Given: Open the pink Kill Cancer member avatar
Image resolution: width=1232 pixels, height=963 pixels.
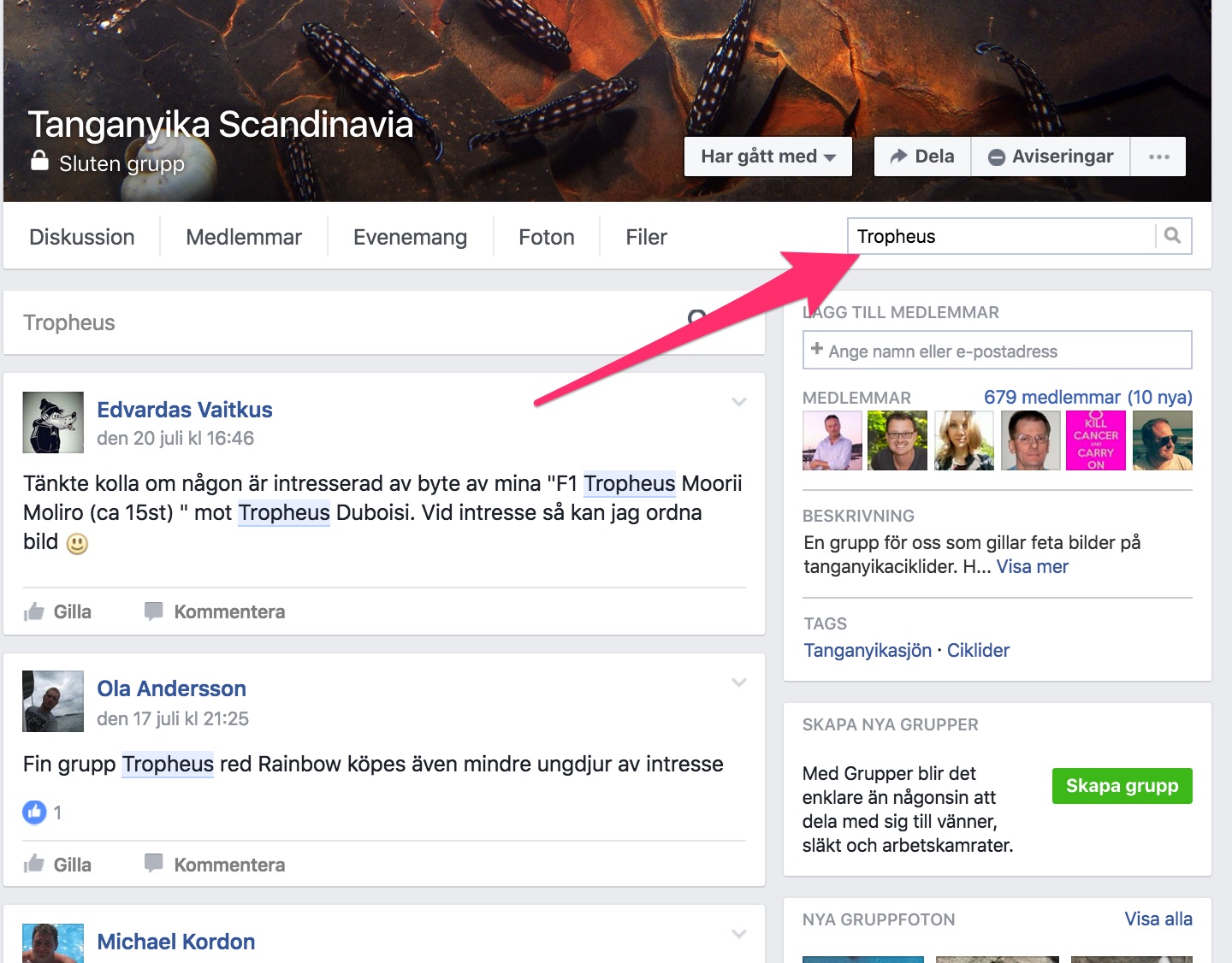Looking at the screenshot, I should click(x=1096, y=440).
